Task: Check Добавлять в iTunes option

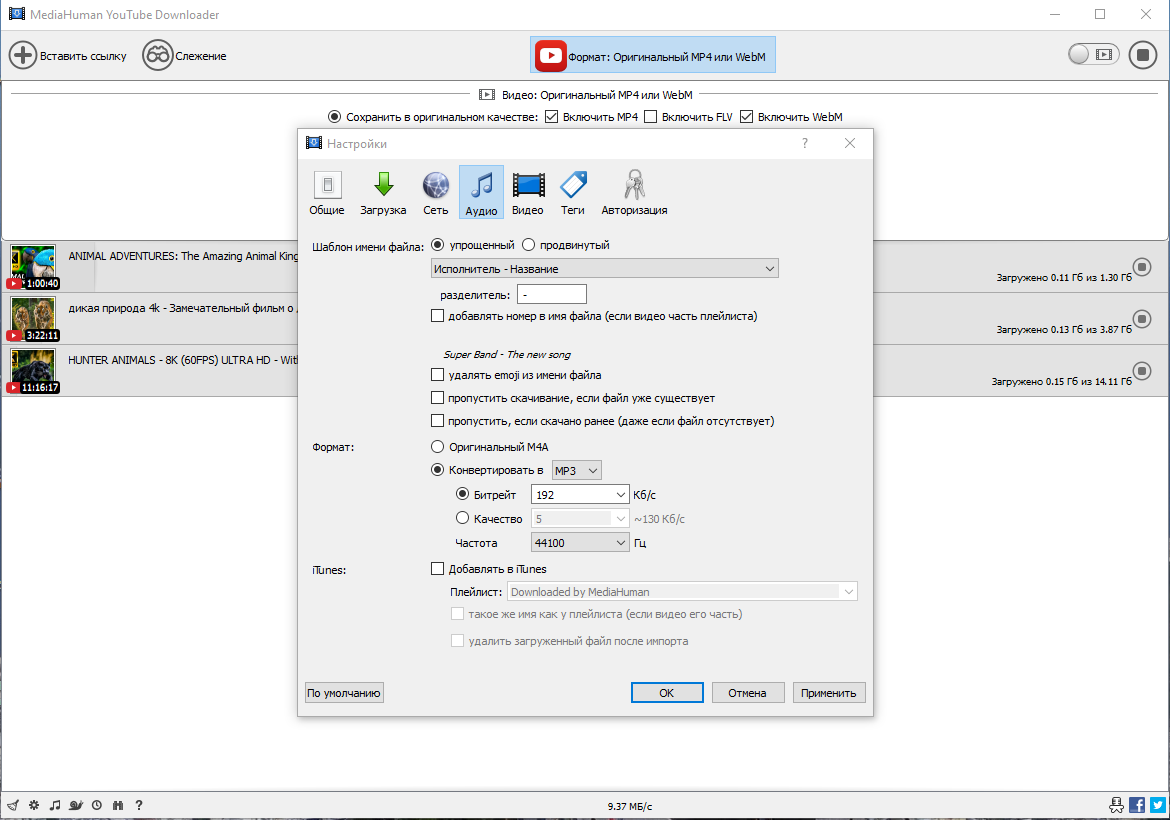Action: tap(437, 569)
